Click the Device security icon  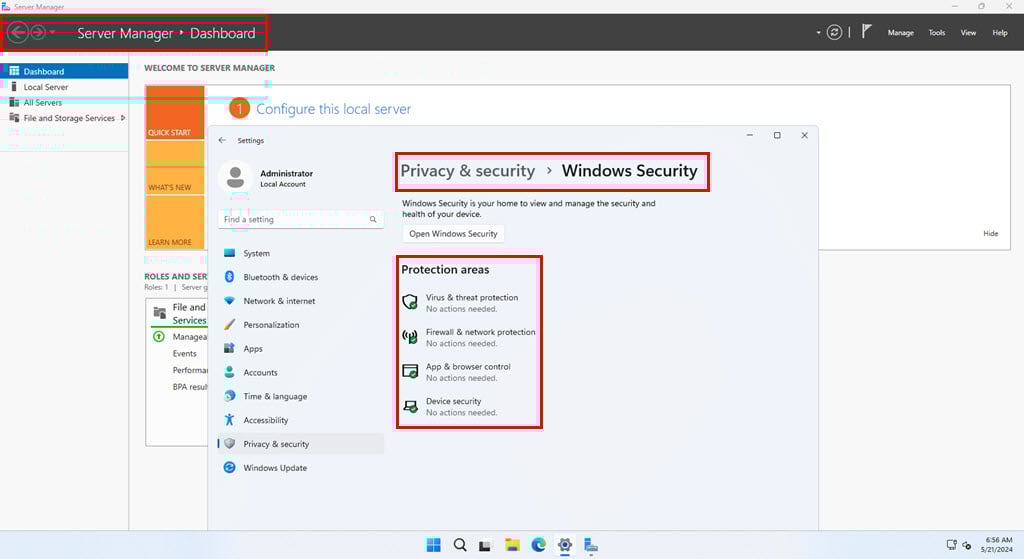point(409,406)
